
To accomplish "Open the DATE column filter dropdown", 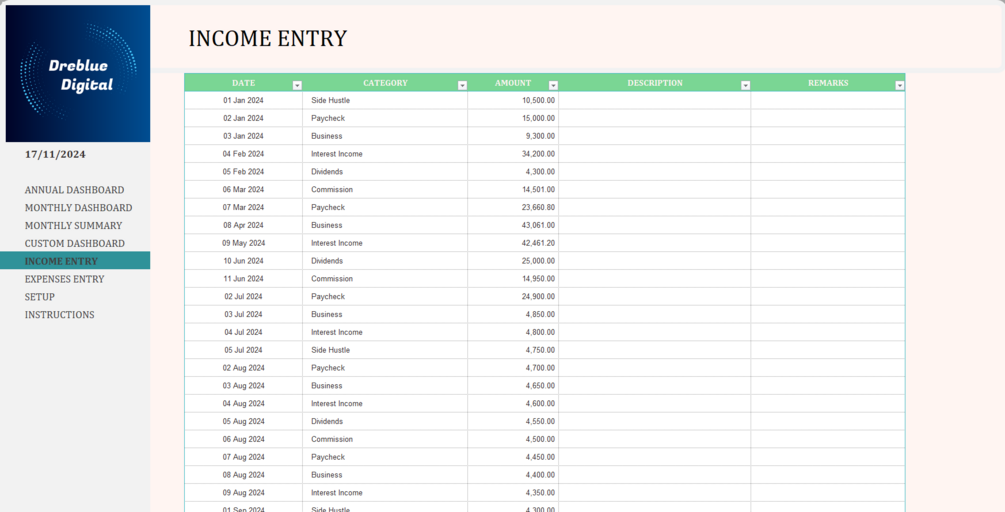I will (297, 85).
